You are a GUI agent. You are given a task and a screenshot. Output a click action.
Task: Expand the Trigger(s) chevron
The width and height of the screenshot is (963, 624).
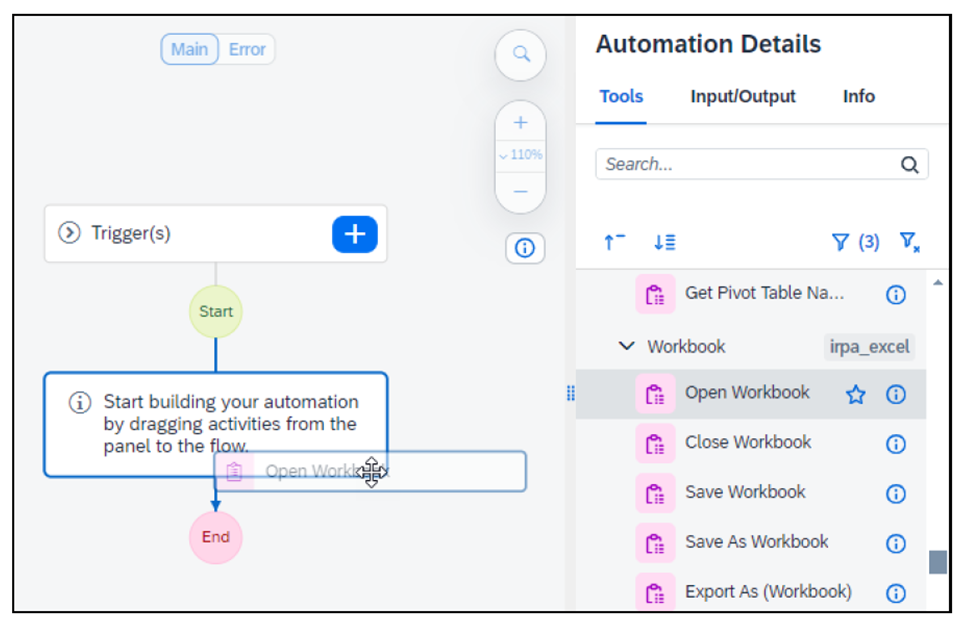(x=69, y=233)
